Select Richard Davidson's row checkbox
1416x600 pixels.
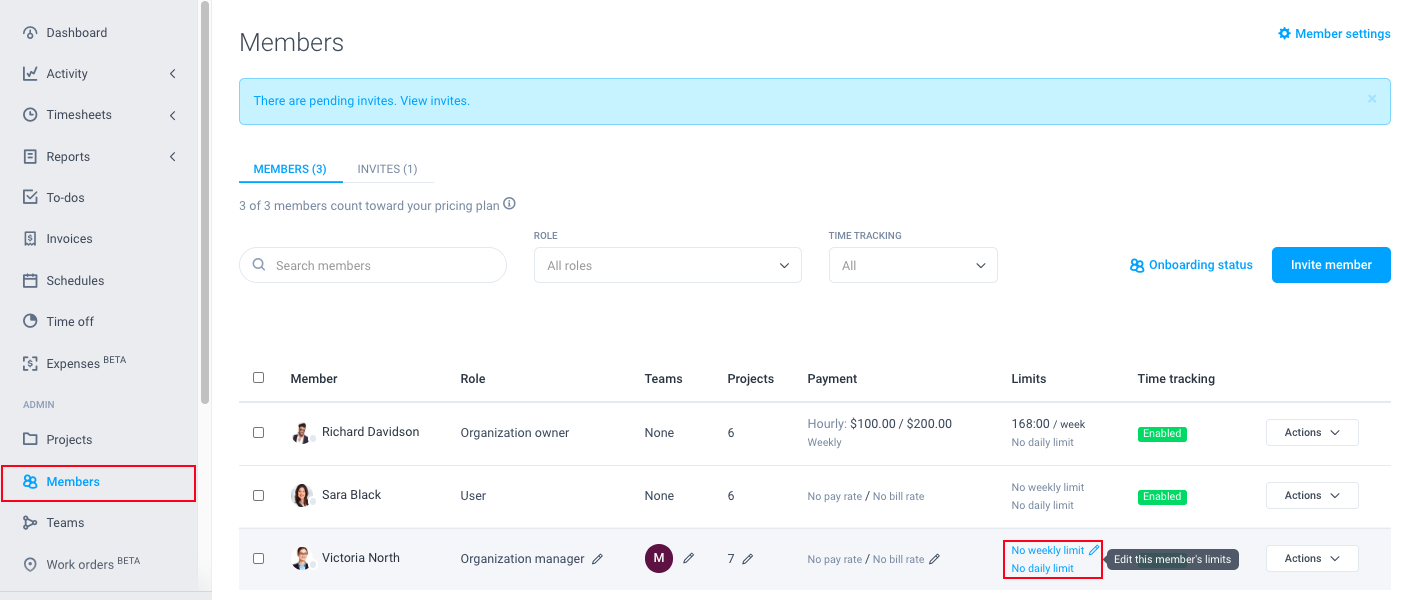click(258, 432)
